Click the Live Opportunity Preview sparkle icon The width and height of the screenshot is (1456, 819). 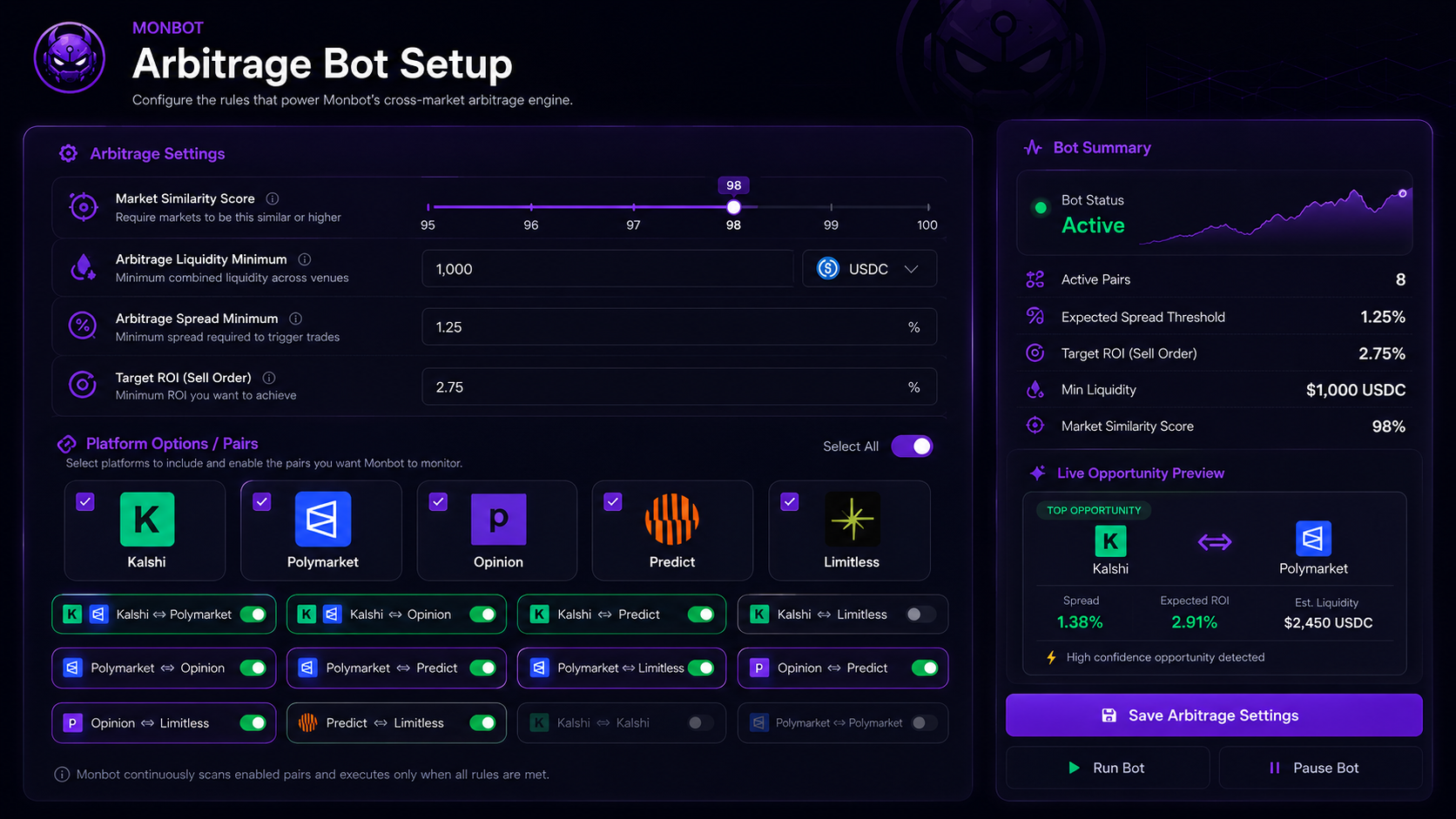[x=1038, y=473]
